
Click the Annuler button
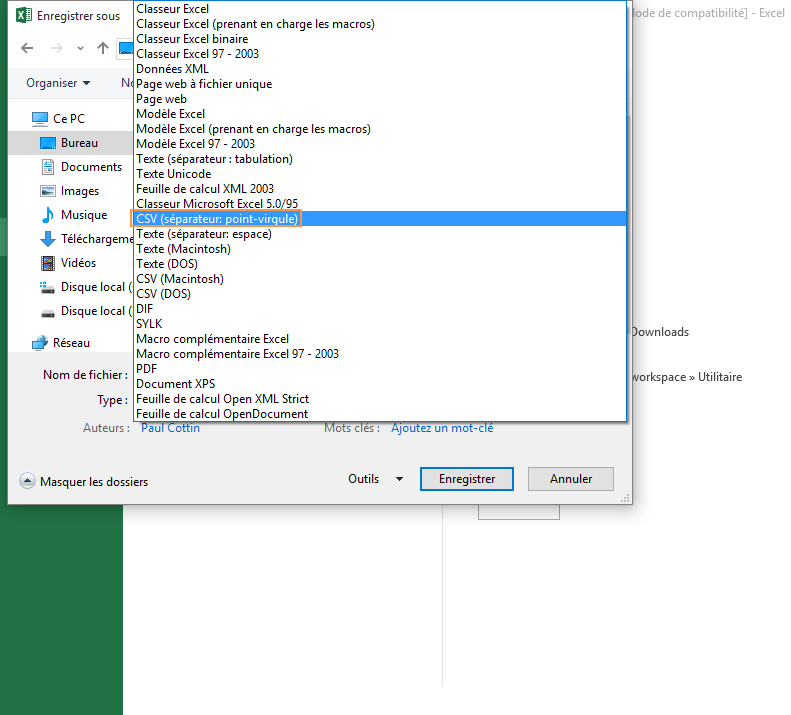[x=571, y=479]
